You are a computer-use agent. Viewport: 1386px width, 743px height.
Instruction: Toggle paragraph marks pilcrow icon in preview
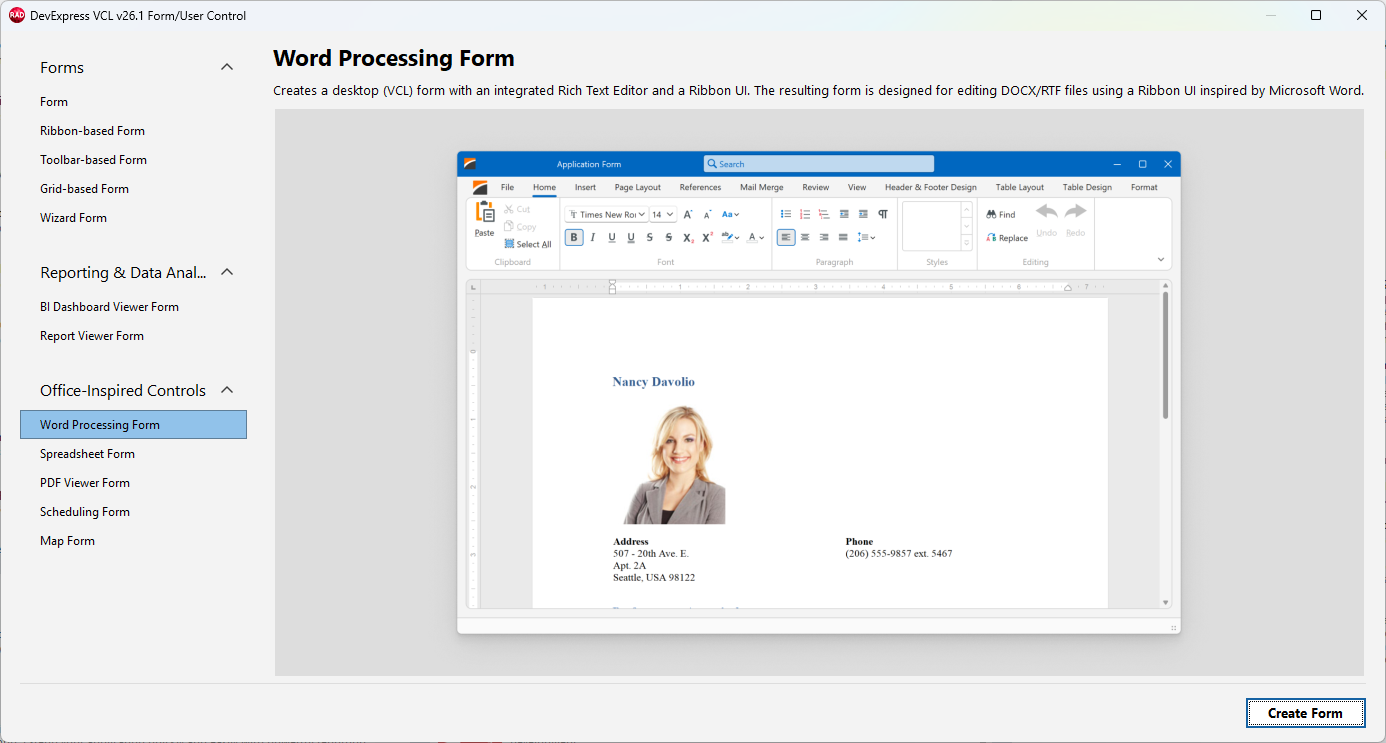(x=883, y=214)
